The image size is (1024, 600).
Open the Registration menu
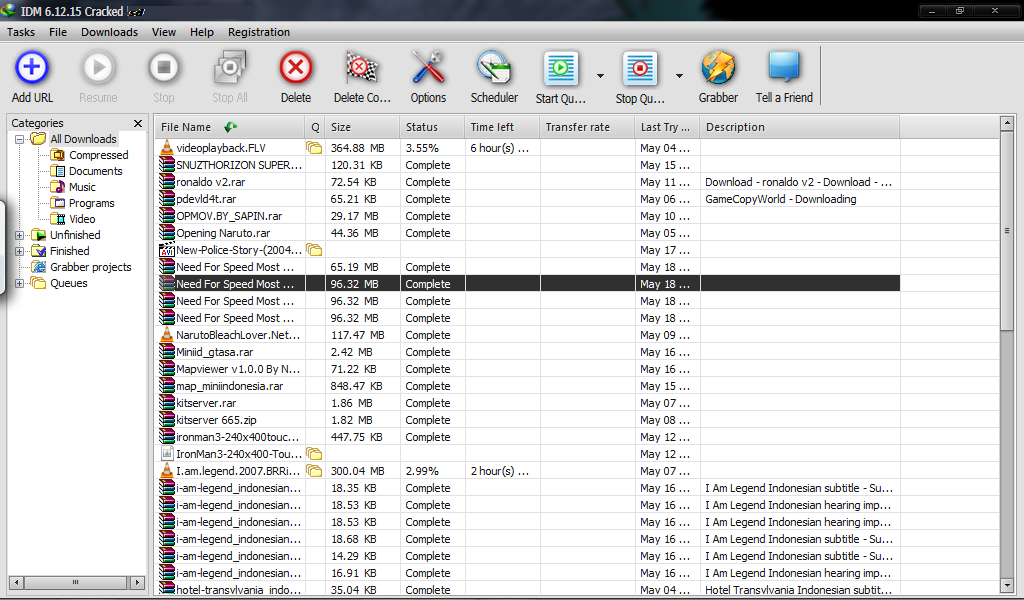[x=259, y=32]
